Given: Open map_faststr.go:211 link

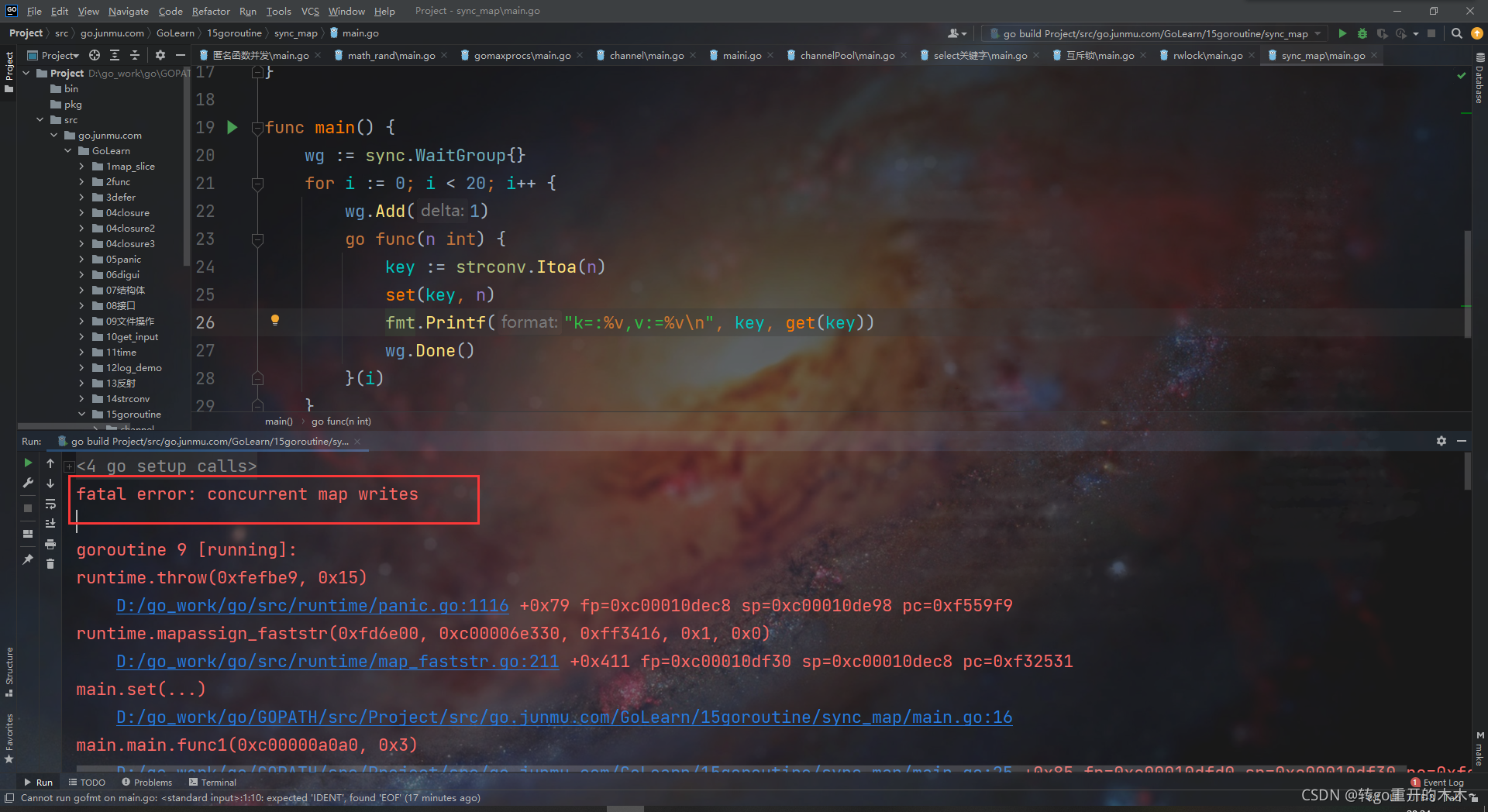Looking at the screenshot, I should 337,661.
